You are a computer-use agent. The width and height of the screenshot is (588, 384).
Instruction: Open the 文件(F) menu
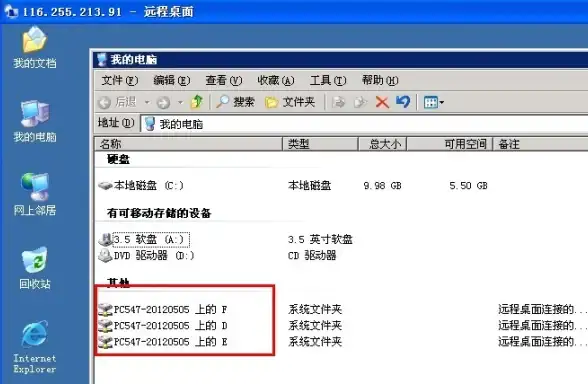click(x=120, y=80)
